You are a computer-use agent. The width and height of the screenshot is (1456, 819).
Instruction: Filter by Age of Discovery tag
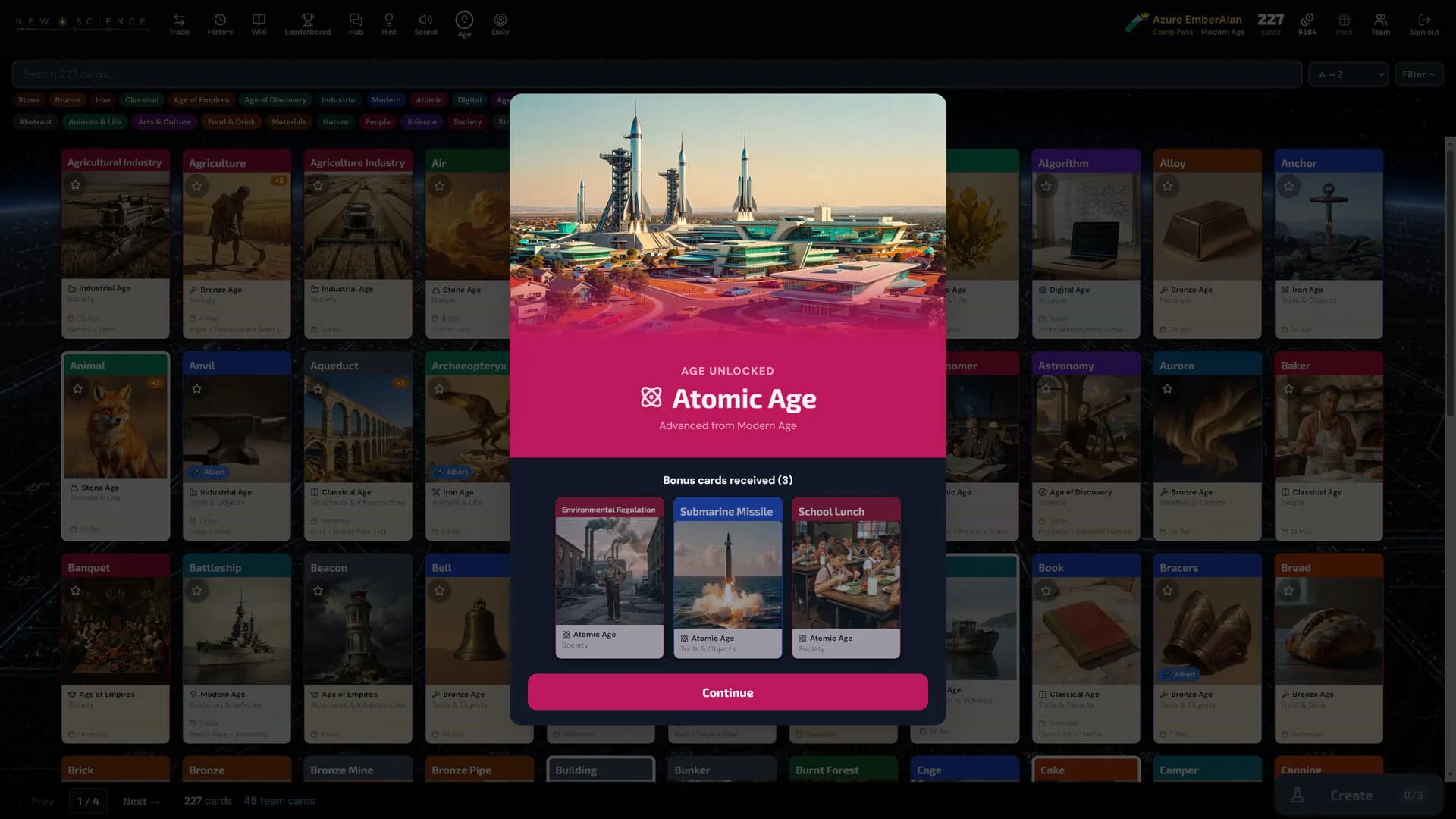pyautogui.click(x=275, y=100)
